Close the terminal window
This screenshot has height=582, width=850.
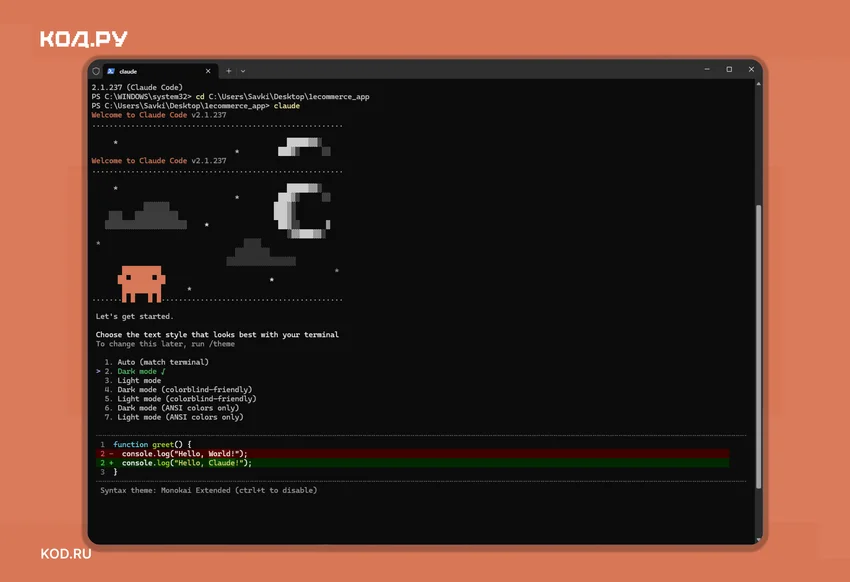(751, 69)
